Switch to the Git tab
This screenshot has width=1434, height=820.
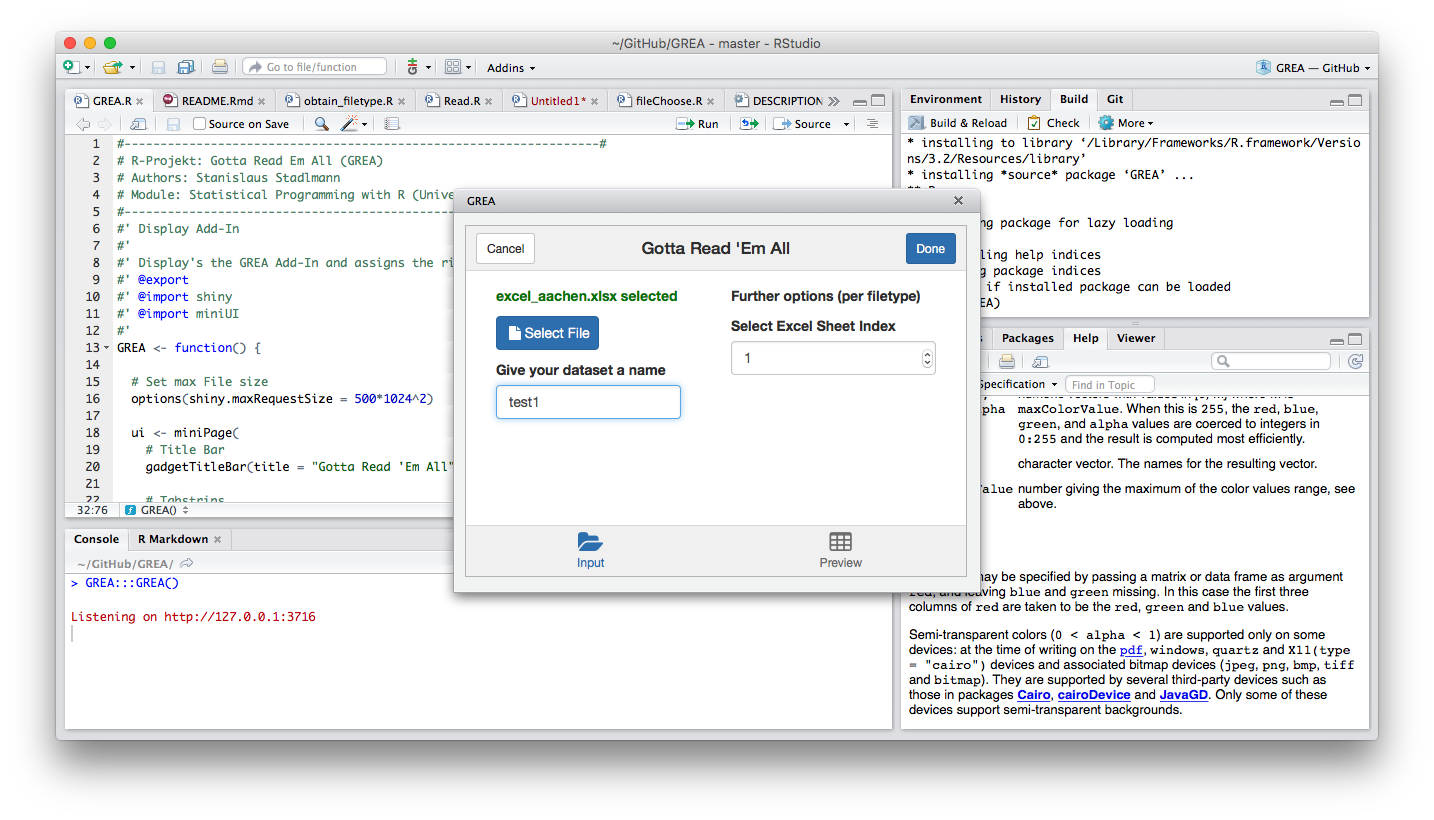click(1115, 99)
